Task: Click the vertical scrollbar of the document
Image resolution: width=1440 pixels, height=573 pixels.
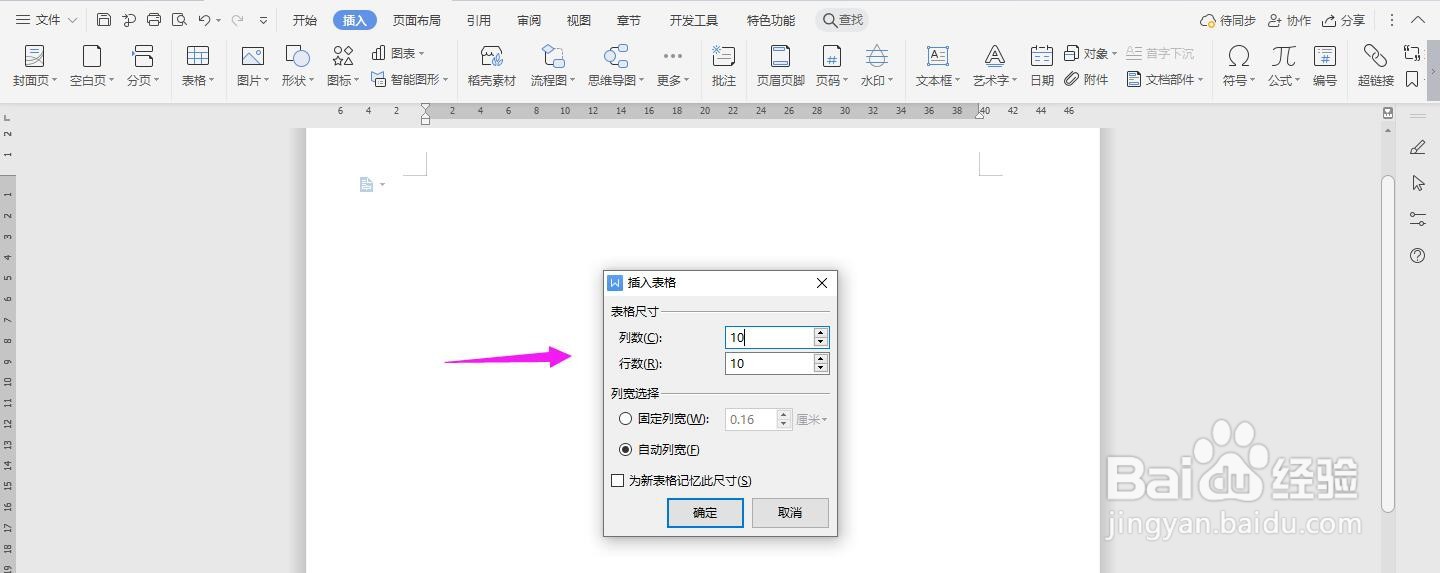Action: (x=1388, y=344)
